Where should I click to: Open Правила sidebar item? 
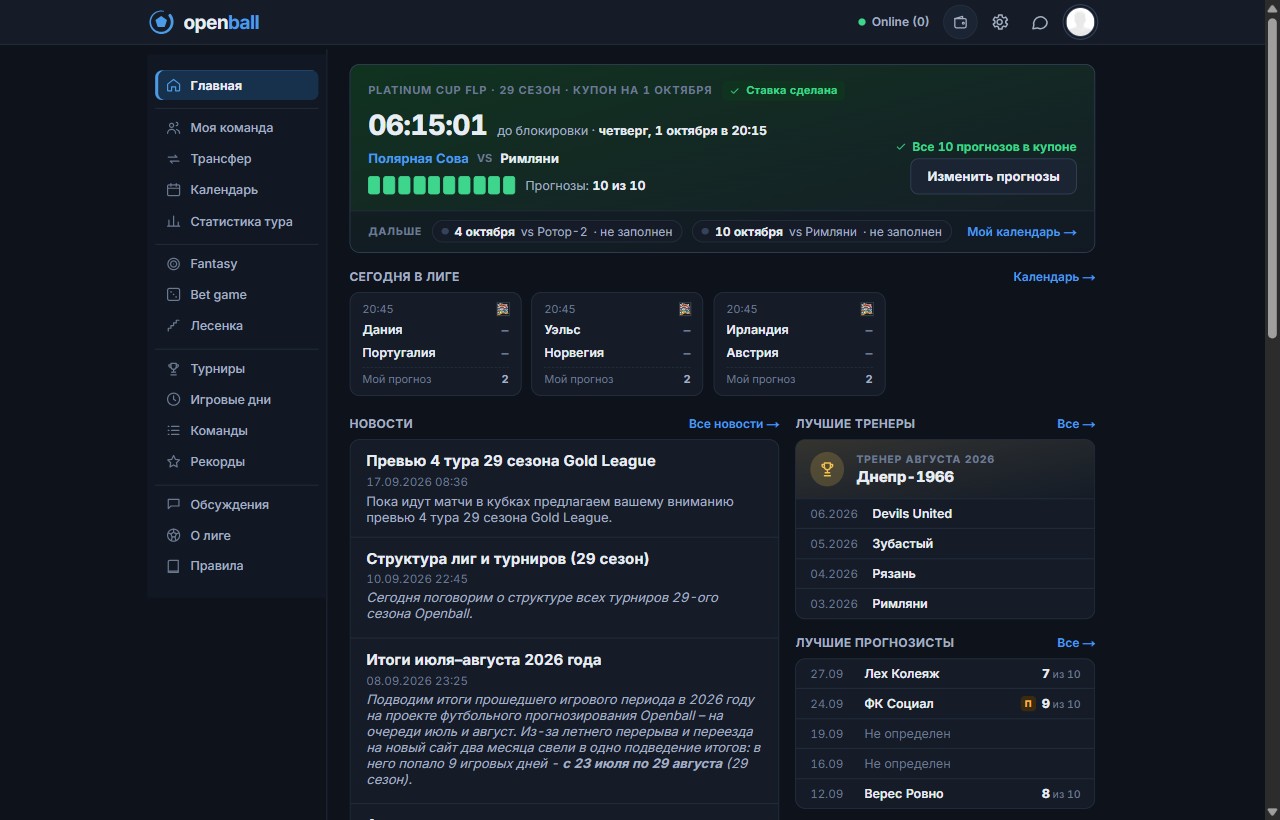click(237, 566)
